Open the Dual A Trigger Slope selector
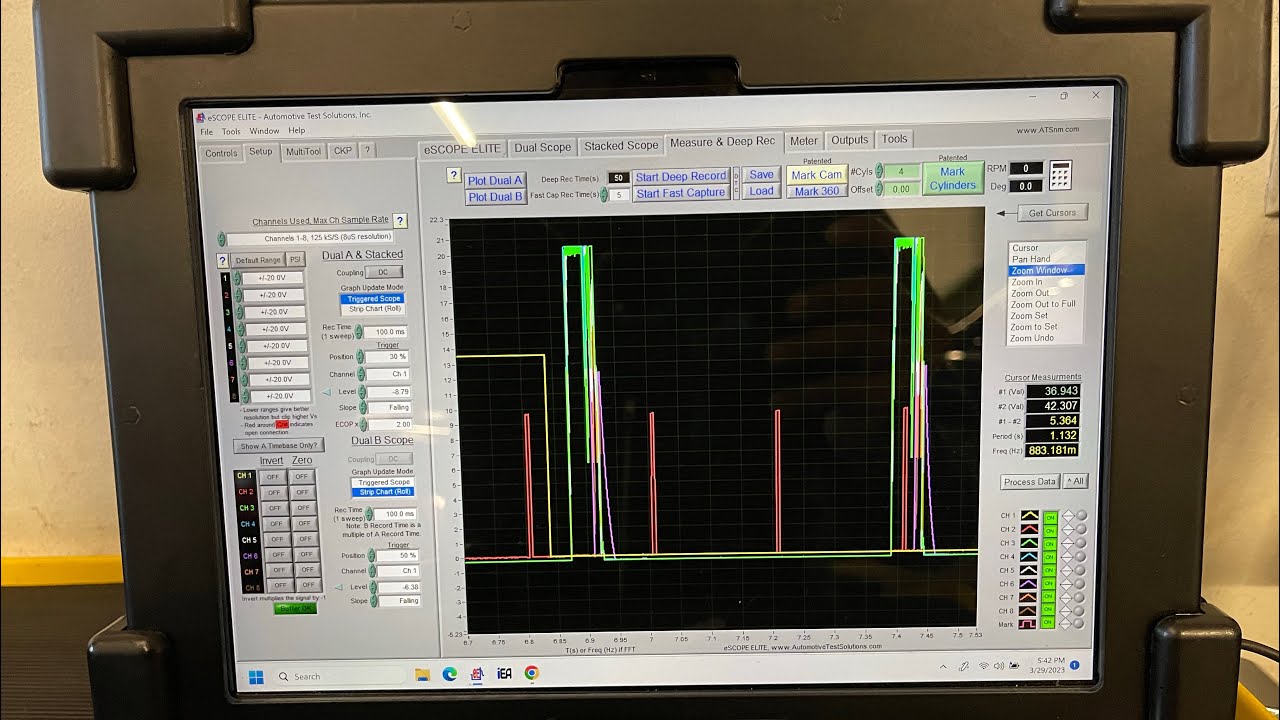This screenshot has height=720, width=1280. coord(388,409)
